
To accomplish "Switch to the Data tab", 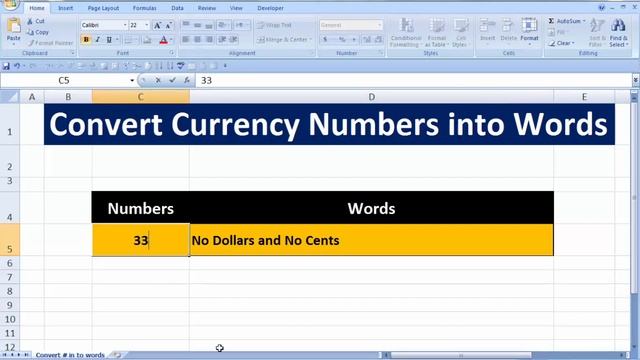I will [x=177, y=8].
